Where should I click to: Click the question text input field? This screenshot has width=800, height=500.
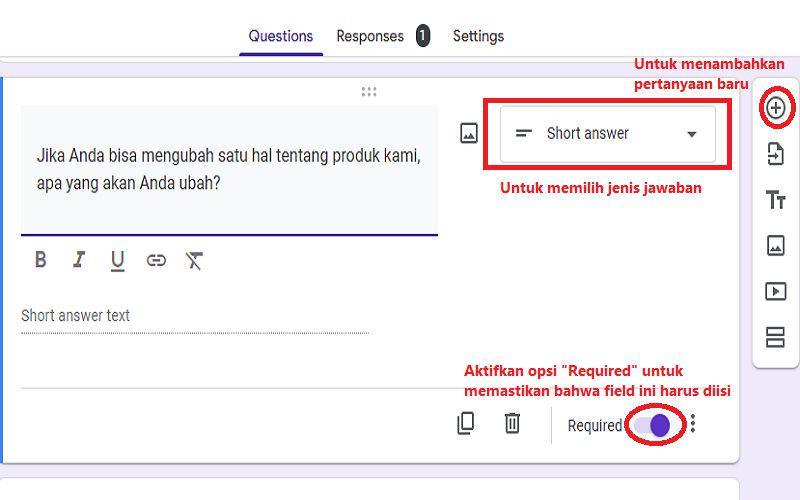click(230, 170)
